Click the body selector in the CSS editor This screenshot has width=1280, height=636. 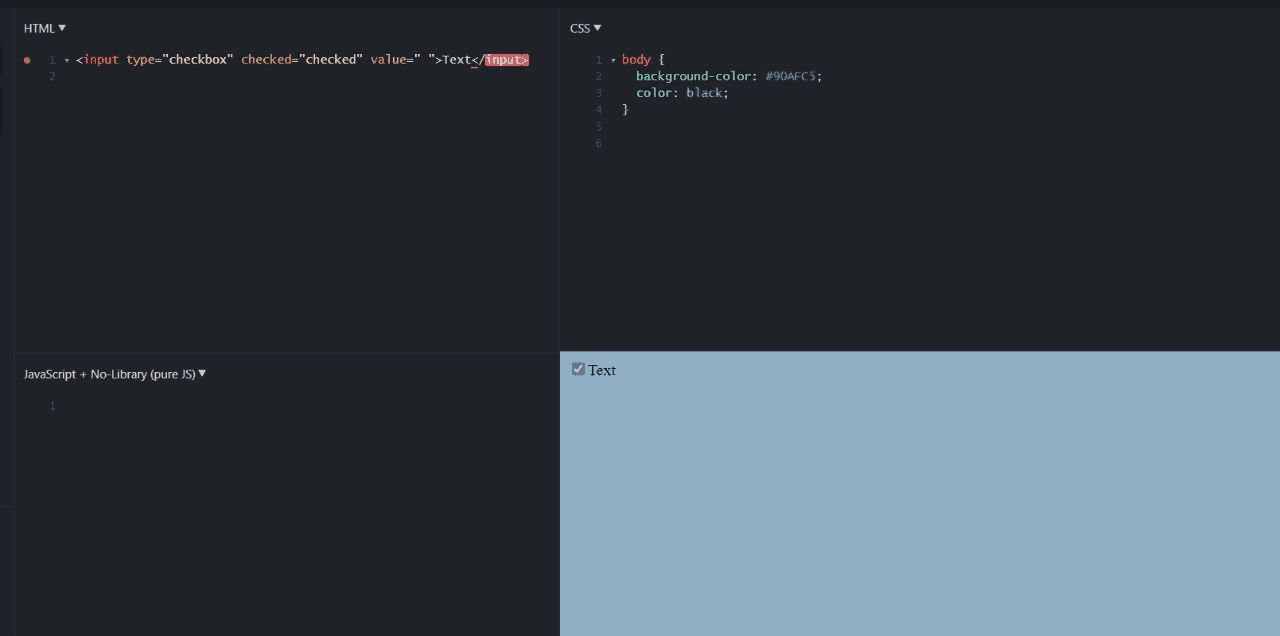point(636,60)
